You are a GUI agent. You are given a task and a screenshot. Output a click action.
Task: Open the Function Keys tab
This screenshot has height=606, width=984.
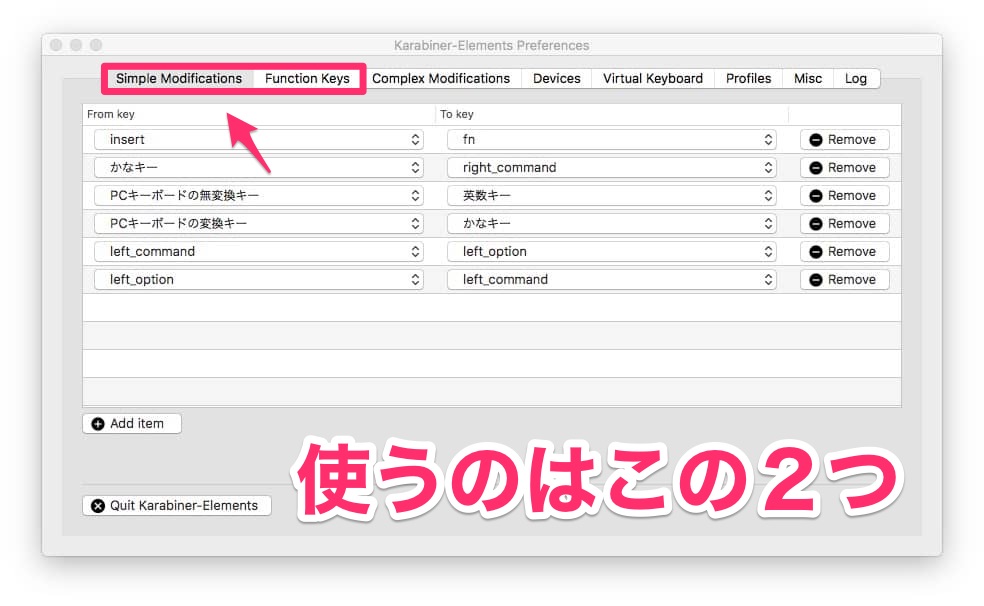point(307,78)
